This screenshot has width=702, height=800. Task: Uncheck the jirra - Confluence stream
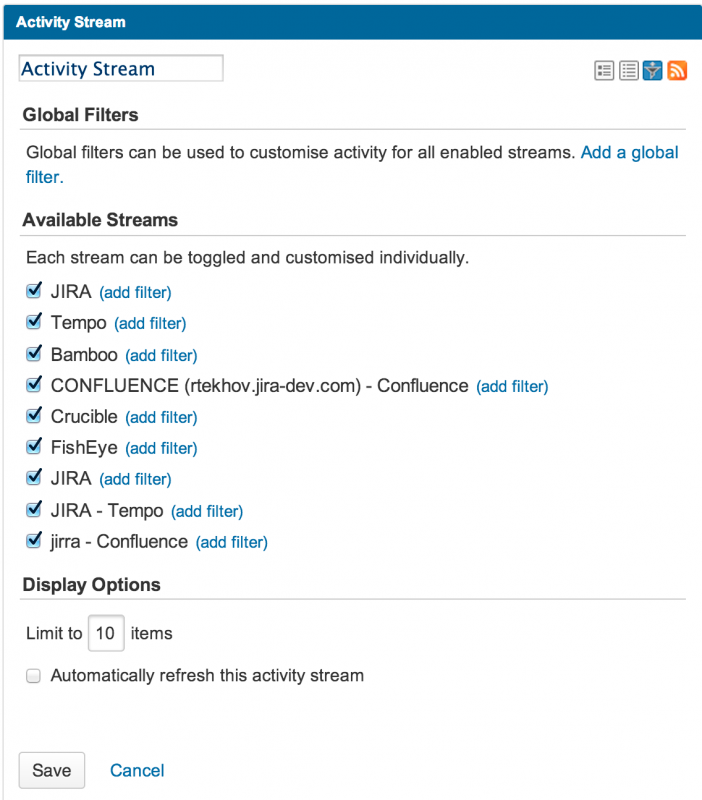[33, 541]
